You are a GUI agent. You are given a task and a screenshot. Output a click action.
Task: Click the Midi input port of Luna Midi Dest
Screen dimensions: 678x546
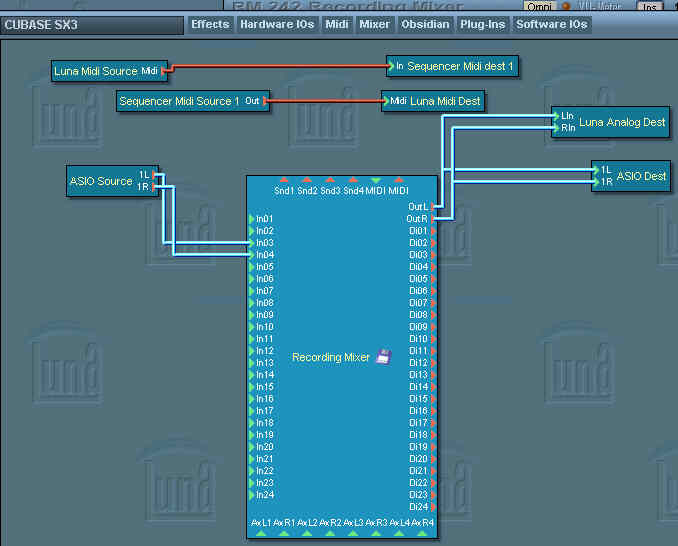click(x=386, y=101)
